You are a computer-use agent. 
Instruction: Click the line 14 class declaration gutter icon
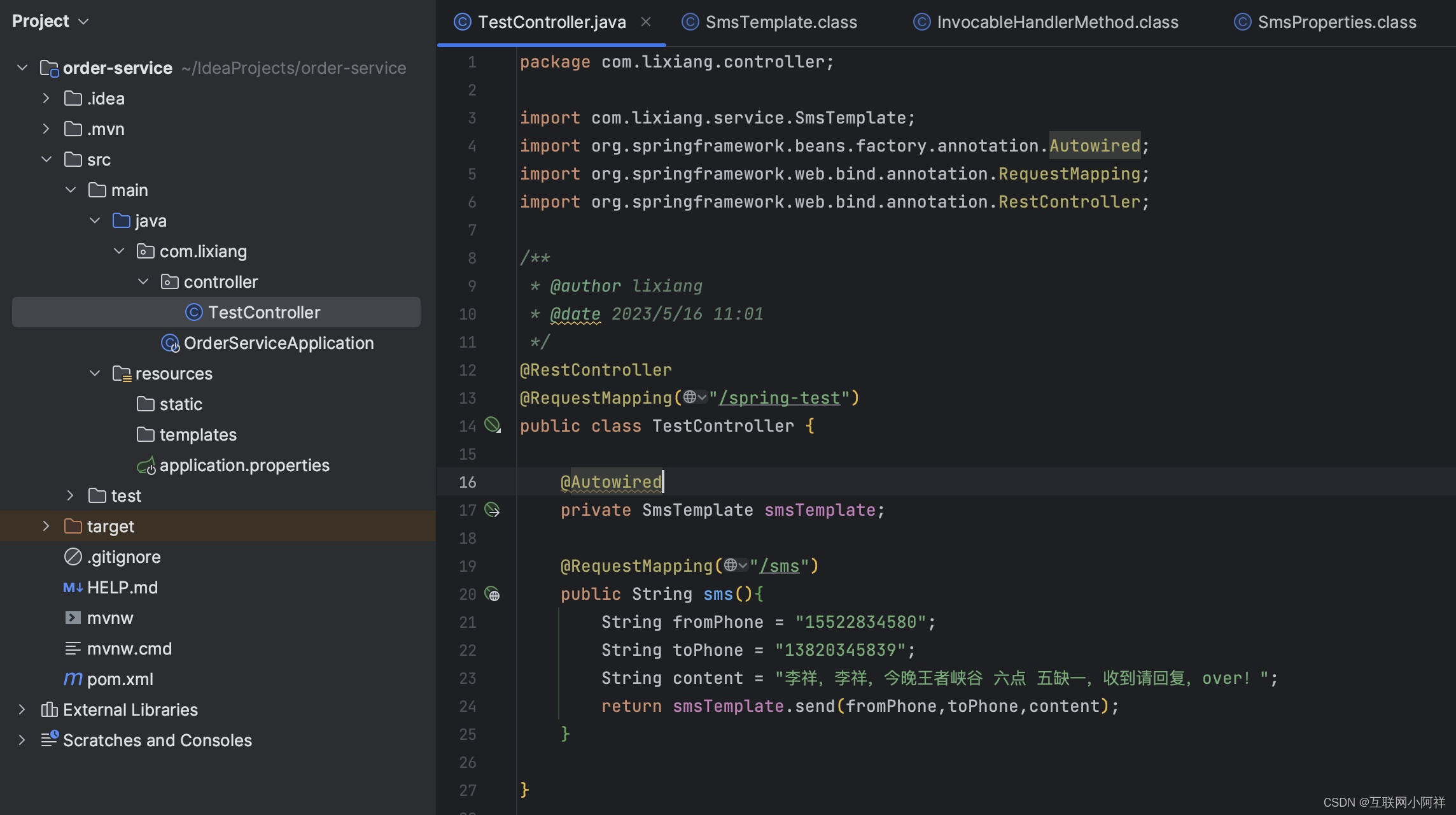492,426
